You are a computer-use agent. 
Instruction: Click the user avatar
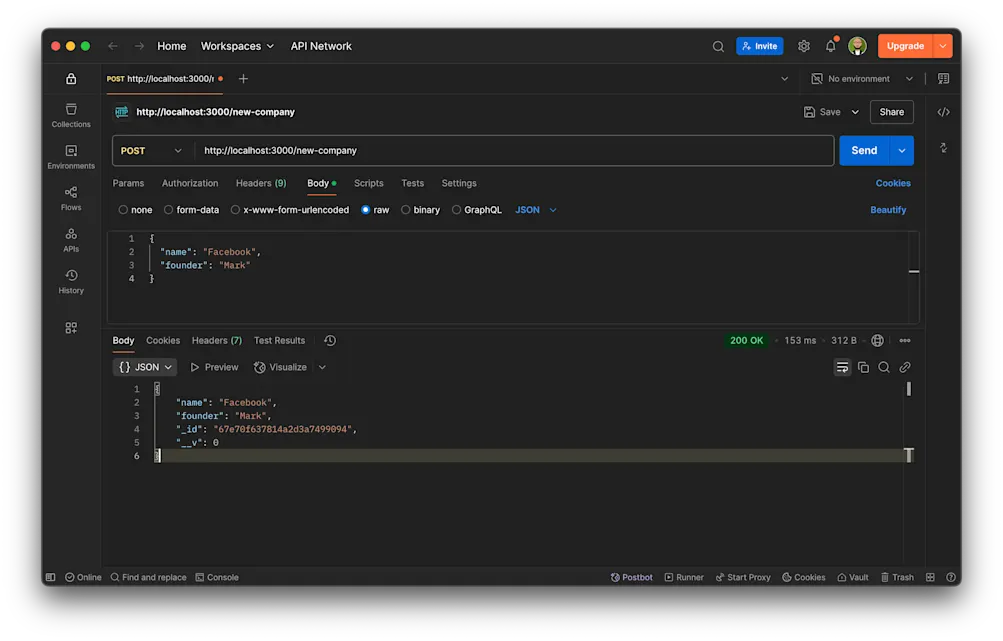[857, 46]
